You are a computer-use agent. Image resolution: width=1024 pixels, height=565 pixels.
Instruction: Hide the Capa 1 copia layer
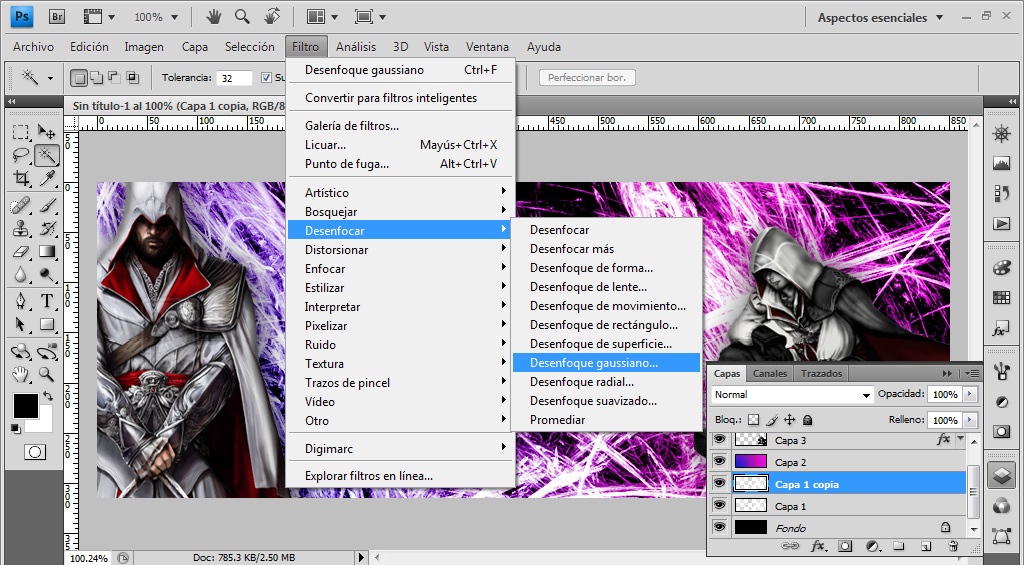(x=719, y=483)
